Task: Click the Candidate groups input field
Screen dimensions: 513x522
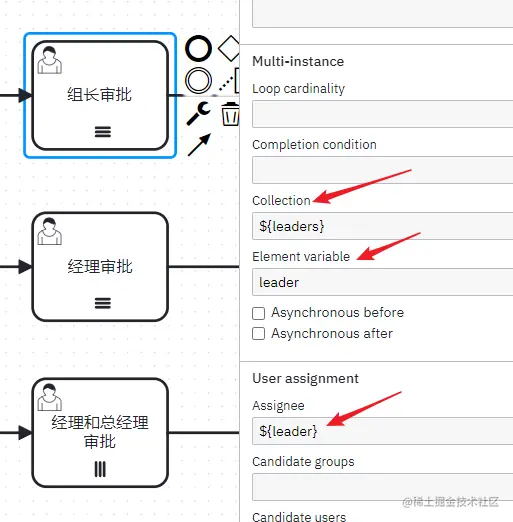Action: pos(383,487)
